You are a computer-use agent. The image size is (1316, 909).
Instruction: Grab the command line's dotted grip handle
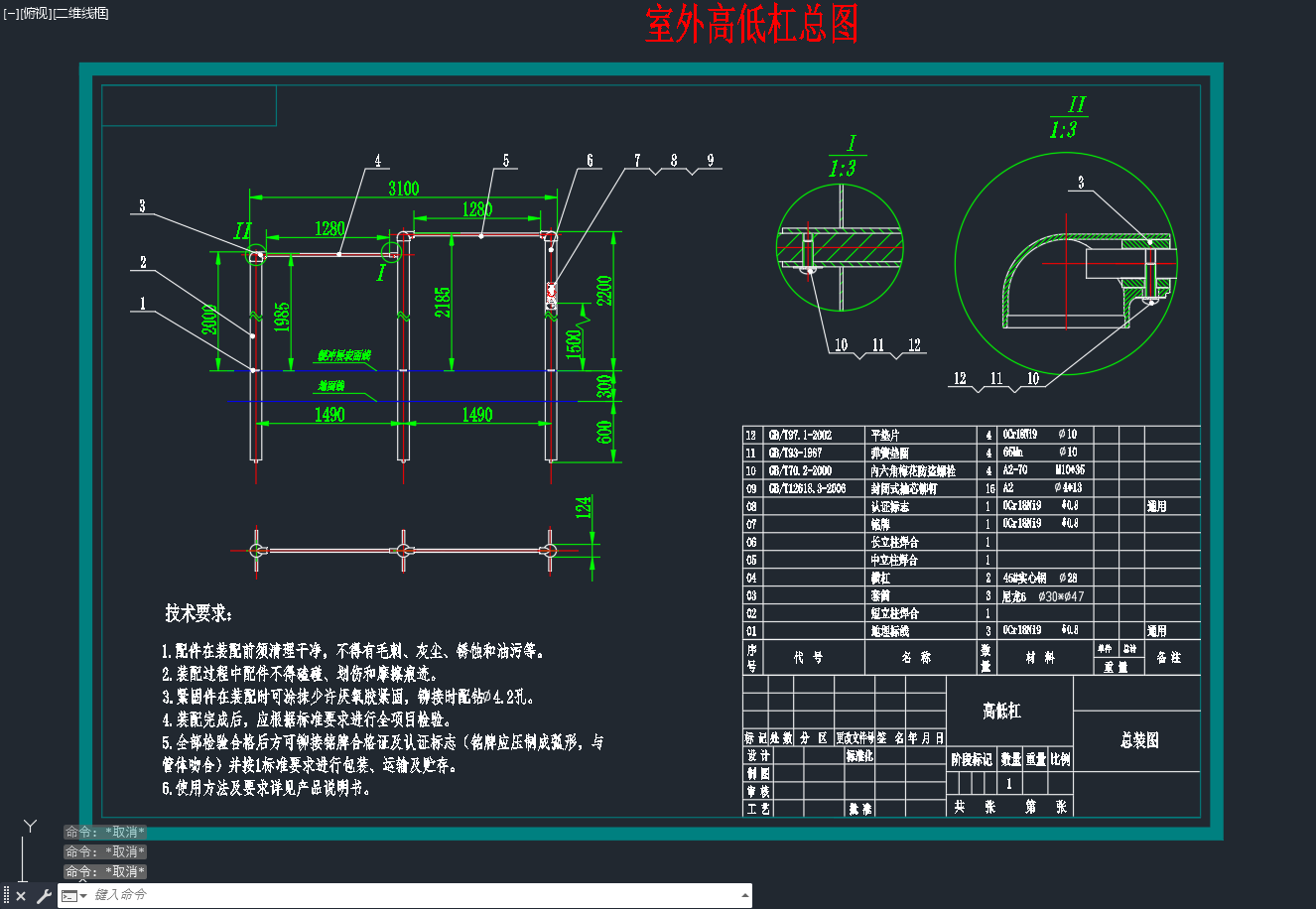point(6,896)
